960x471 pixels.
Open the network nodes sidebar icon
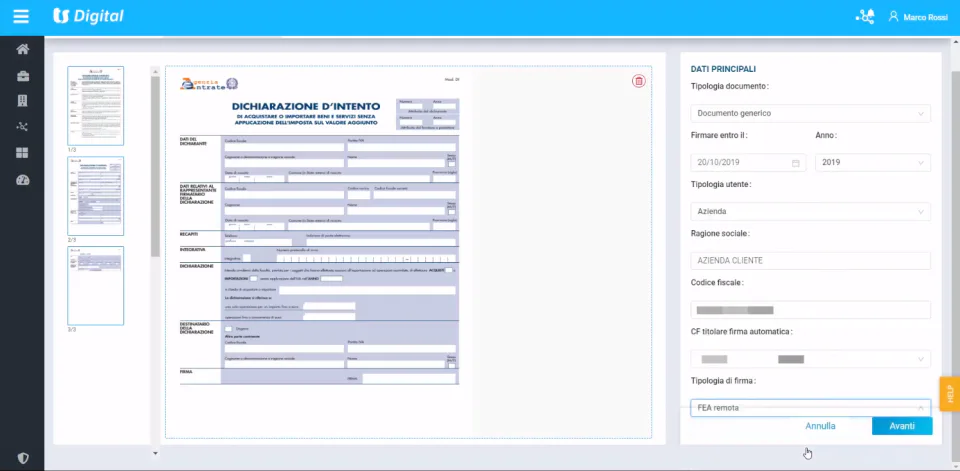(x=22, y=127)
